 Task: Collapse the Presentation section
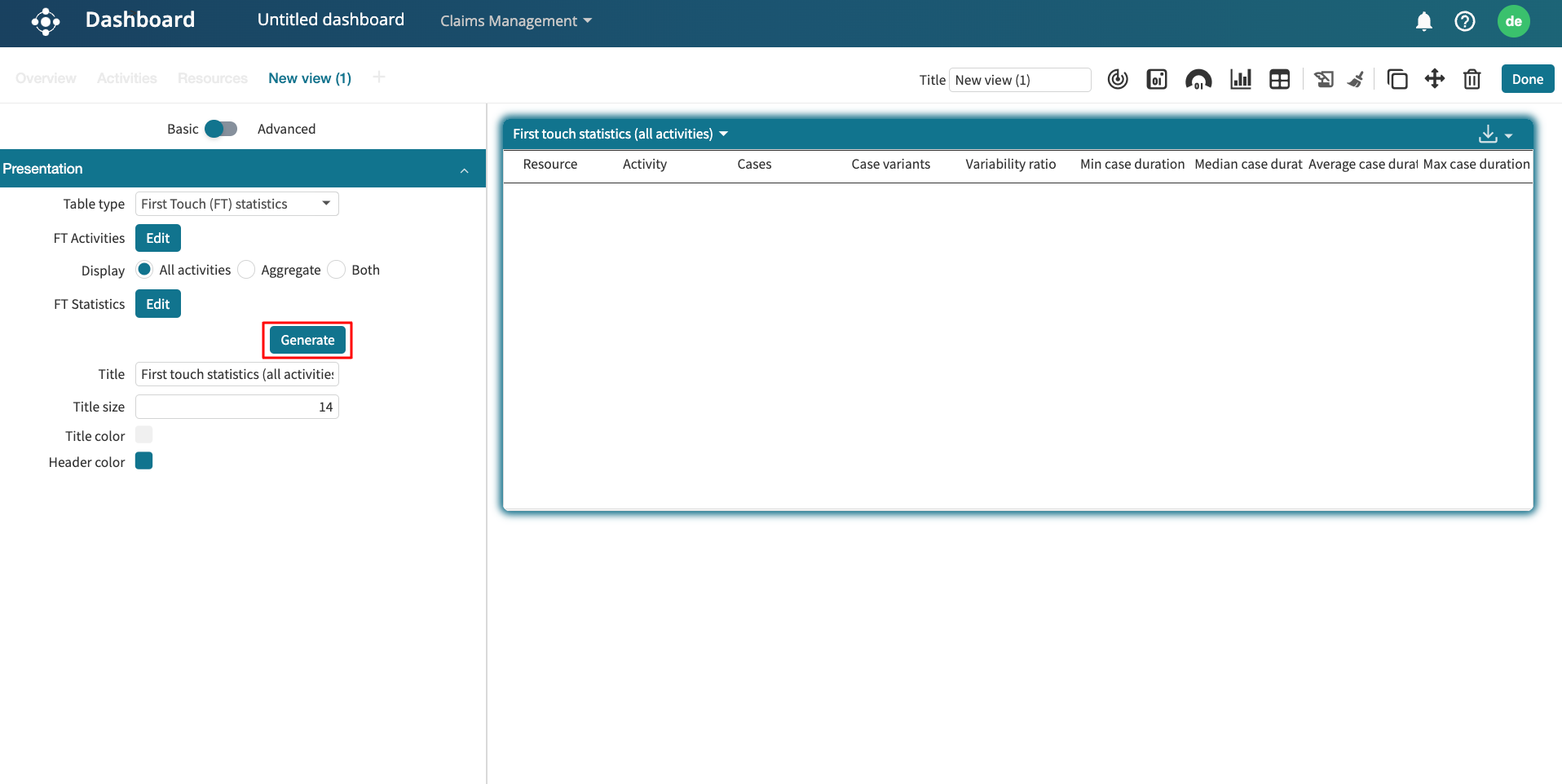464,170
